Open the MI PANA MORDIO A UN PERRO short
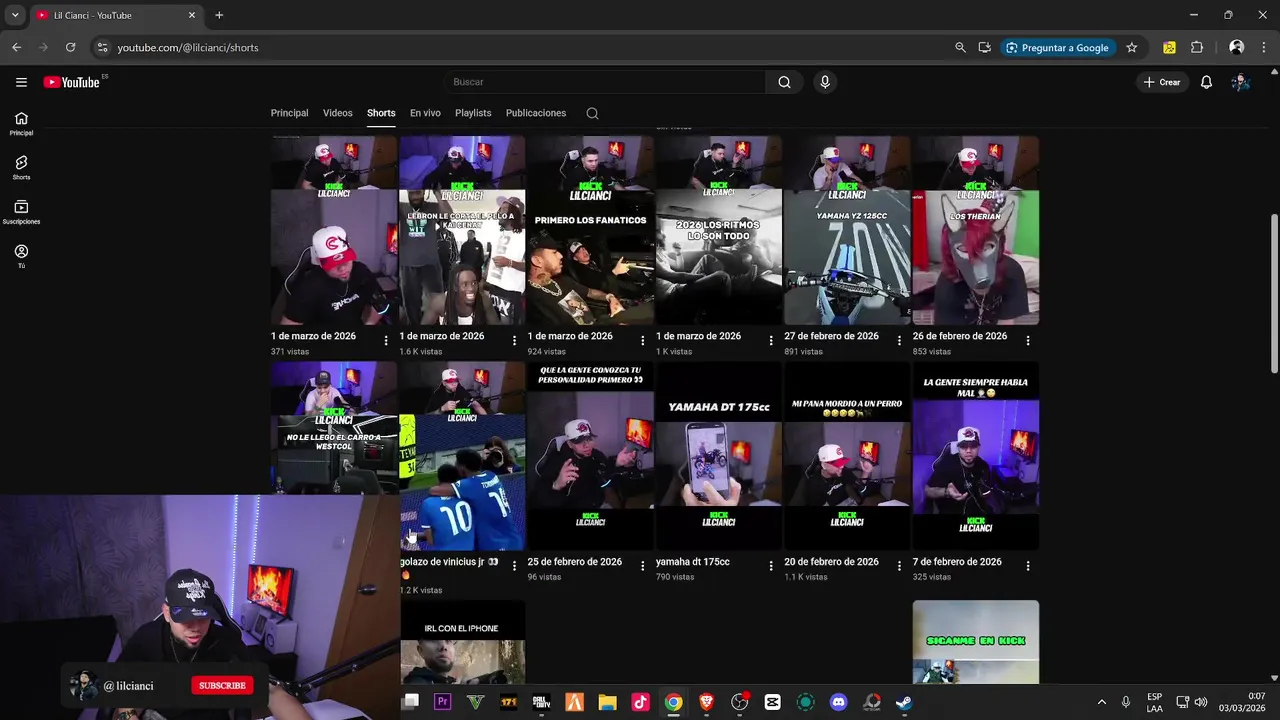 847,455
